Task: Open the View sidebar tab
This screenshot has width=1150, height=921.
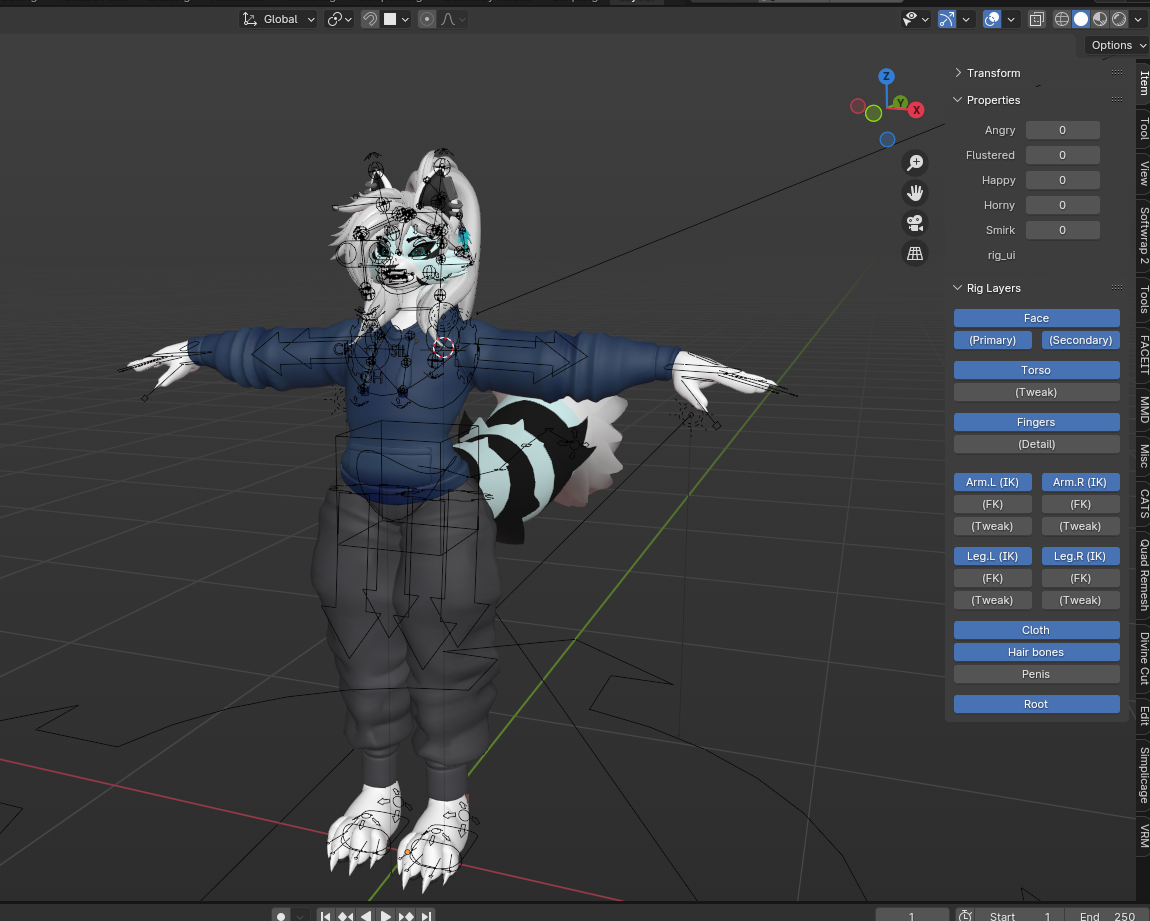Action: pos(1143,173)
